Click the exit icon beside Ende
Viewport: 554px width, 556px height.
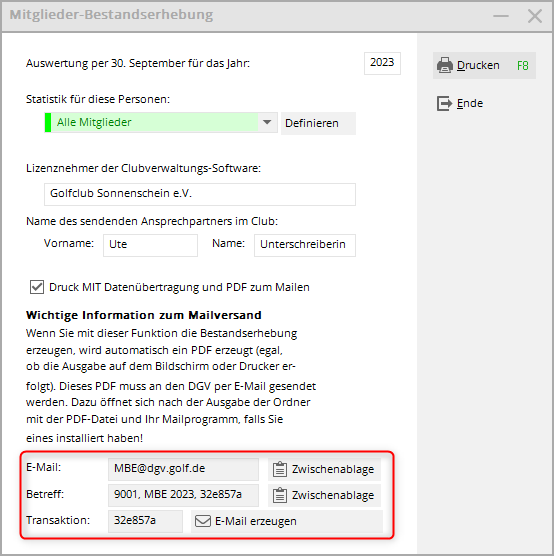444,104
